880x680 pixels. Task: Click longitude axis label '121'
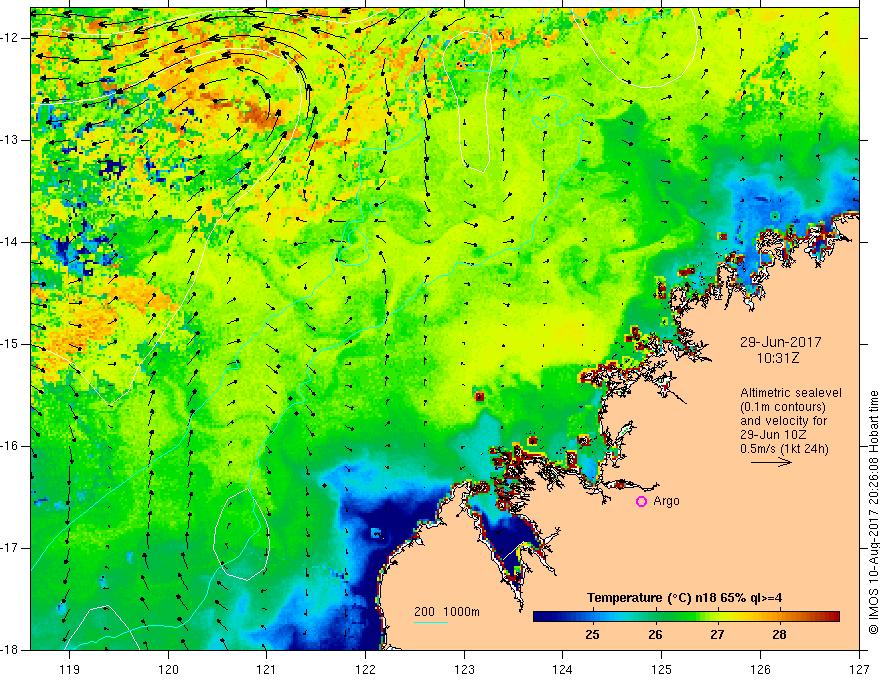pos(267,669)
